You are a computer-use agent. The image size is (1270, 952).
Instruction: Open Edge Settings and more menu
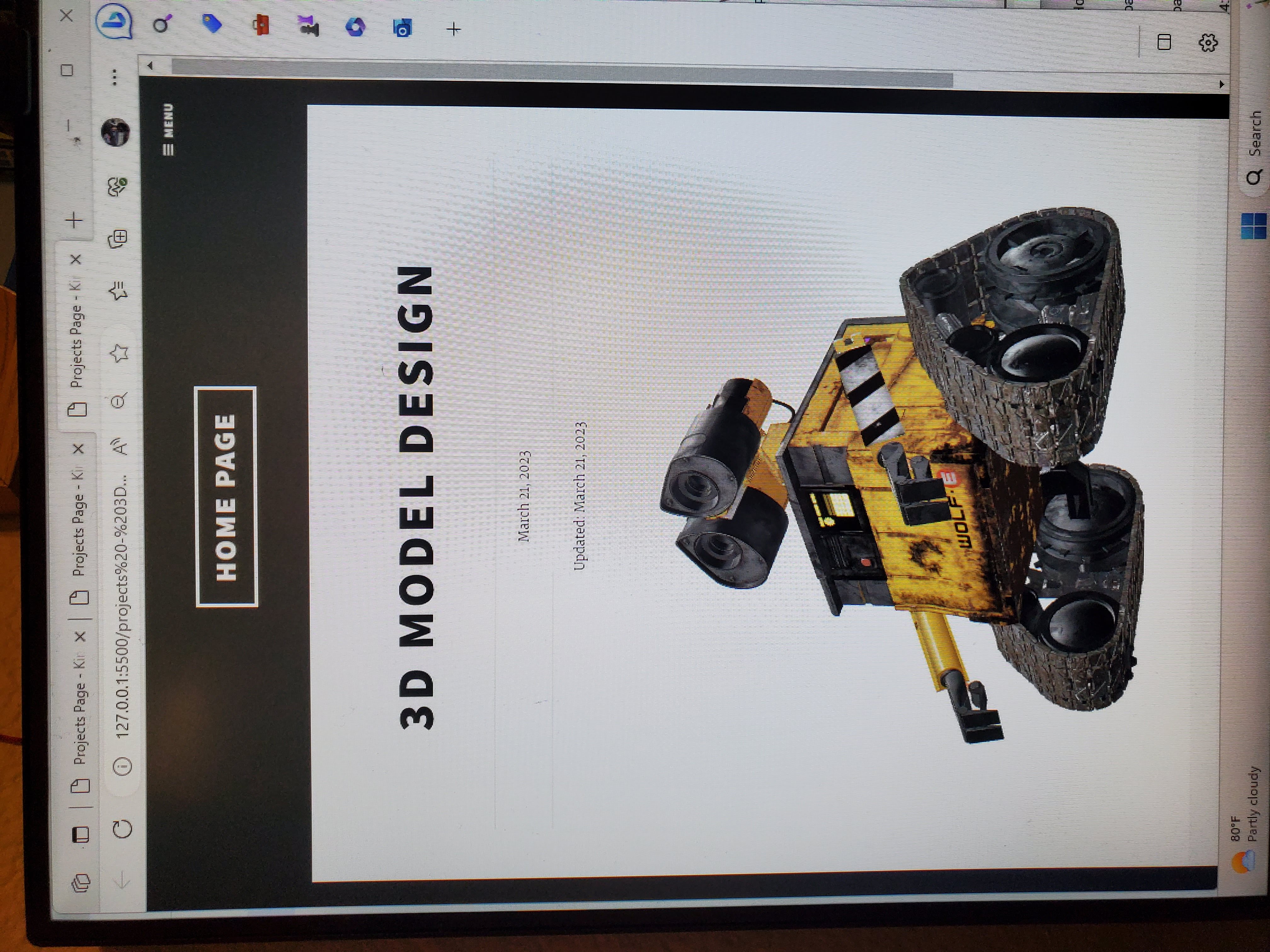point(115,77)
